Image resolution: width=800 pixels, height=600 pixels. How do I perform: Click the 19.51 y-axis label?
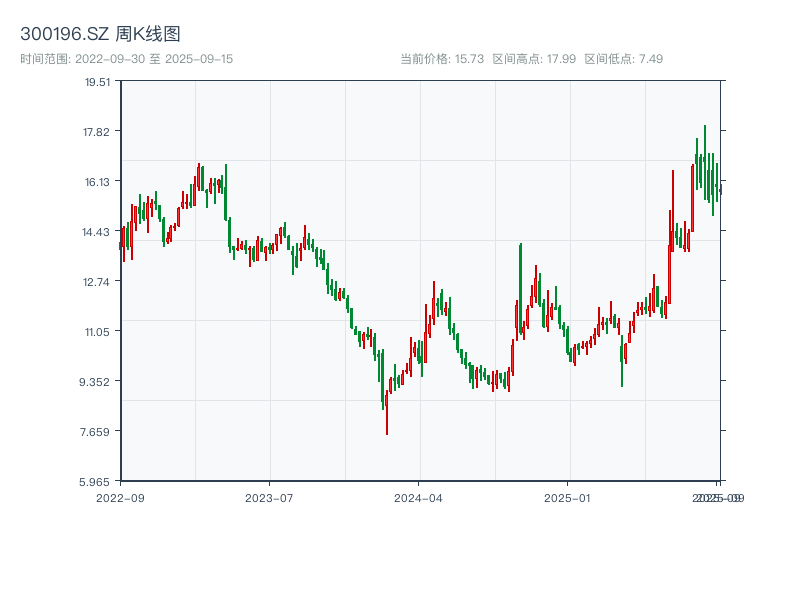pyautogui.click(x=97, y=82)
